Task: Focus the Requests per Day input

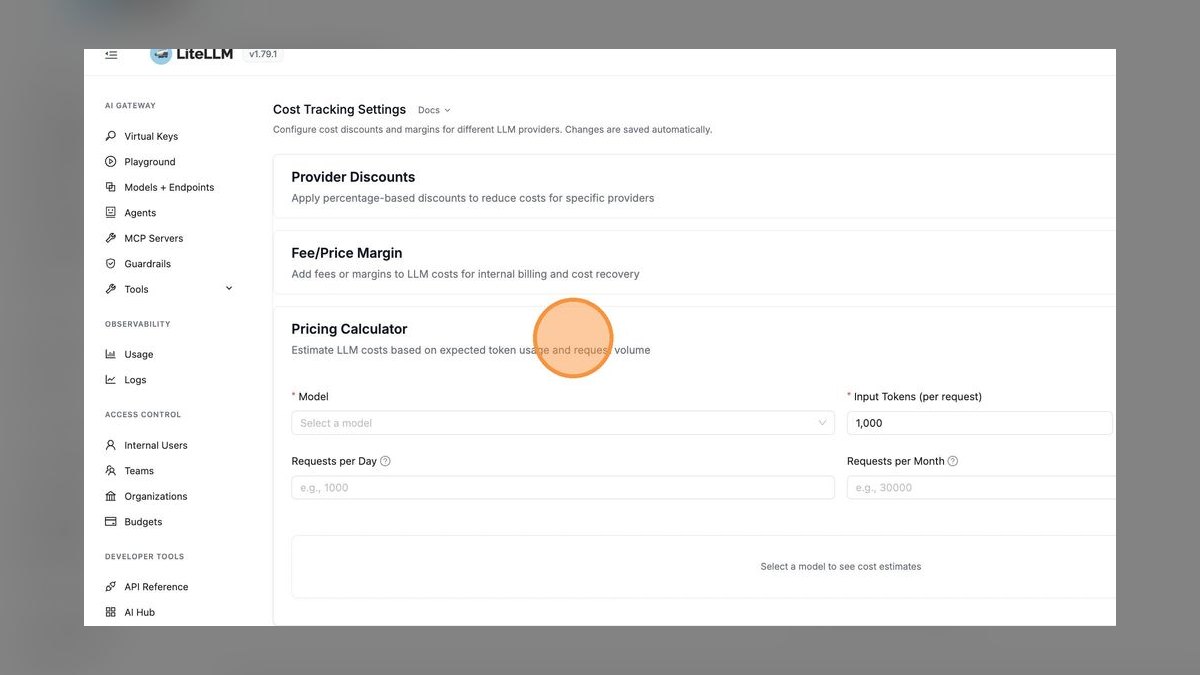Action: pos(563,488)
